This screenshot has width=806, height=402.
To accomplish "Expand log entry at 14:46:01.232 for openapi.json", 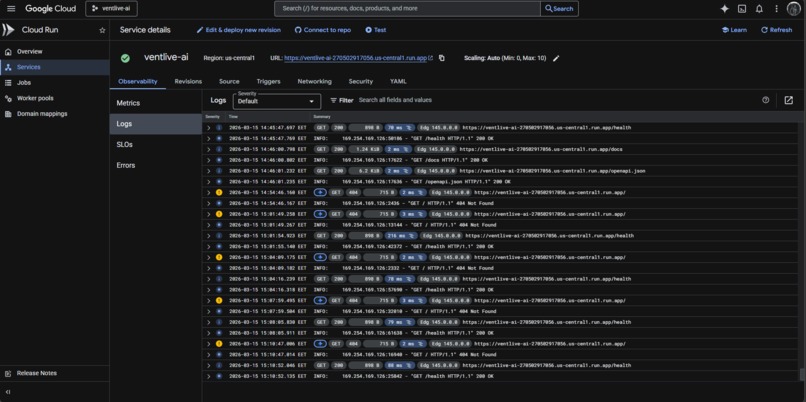I will point(209,171).
